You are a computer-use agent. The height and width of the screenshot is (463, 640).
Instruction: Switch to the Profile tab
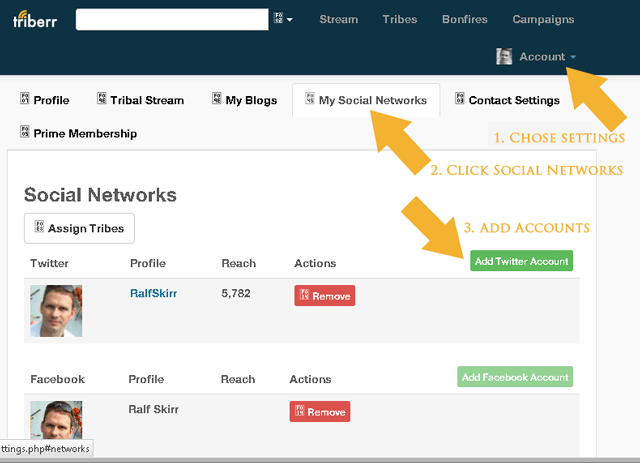coord(45,100)
